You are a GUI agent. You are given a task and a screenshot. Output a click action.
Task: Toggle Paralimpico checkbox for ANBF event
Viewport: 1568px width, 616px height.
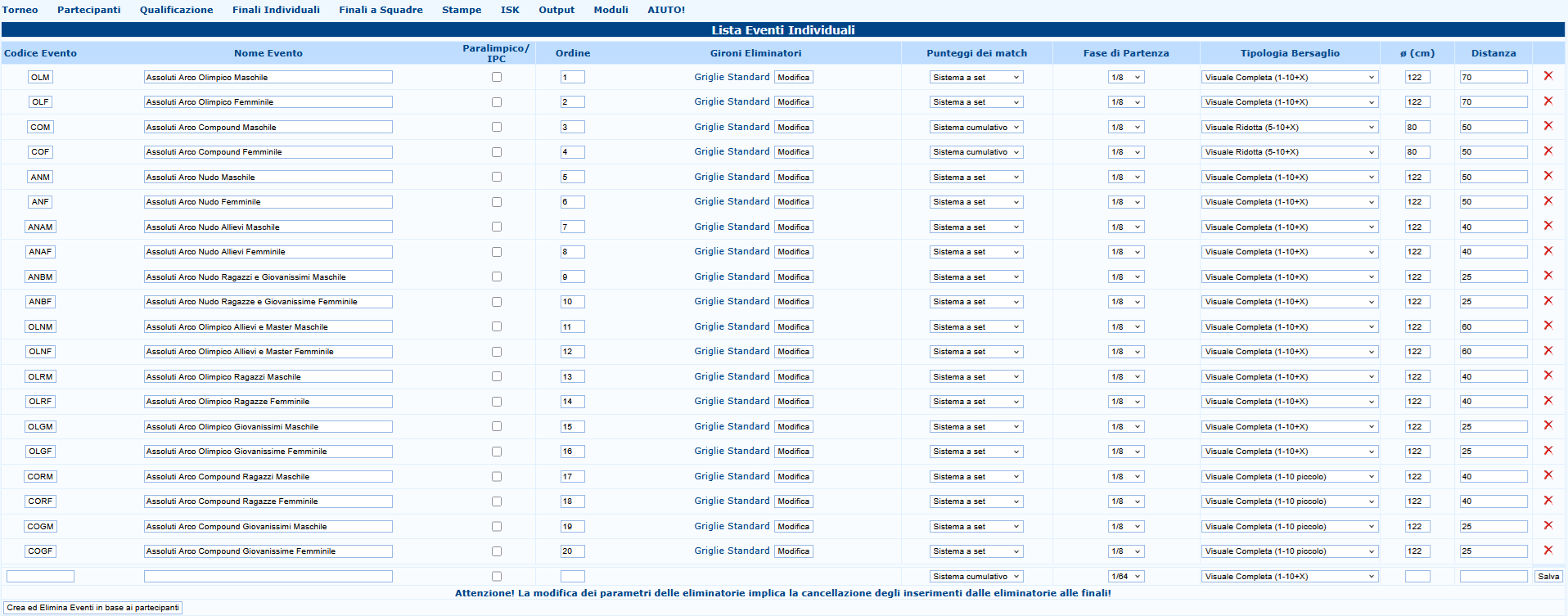pyautogui.click(x=497, y=302)
